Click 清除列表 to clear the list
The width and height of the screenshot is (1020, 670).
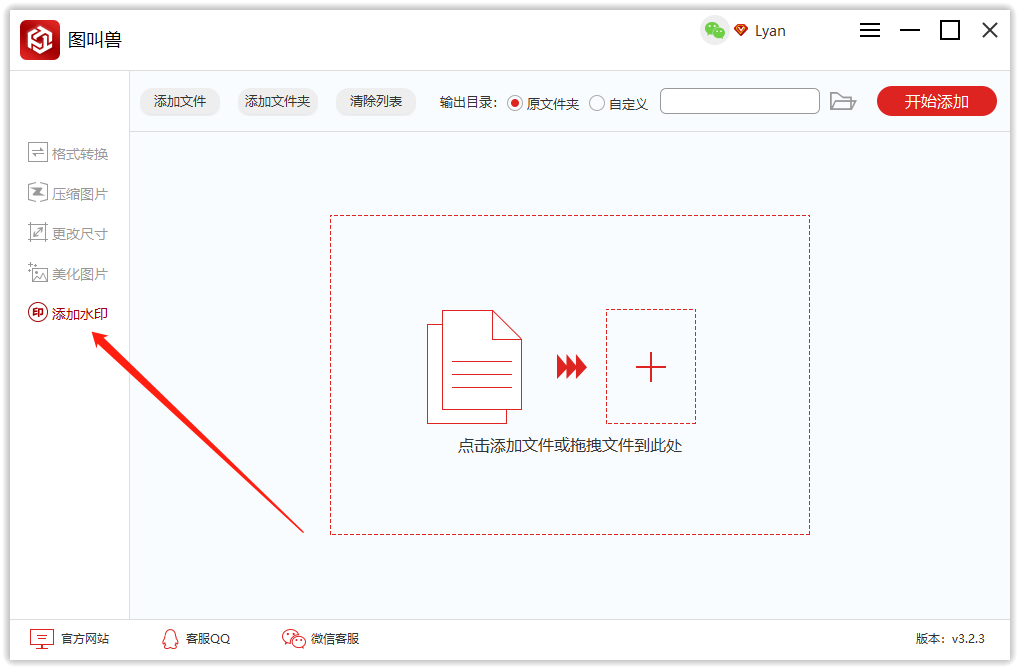[375, 101]
